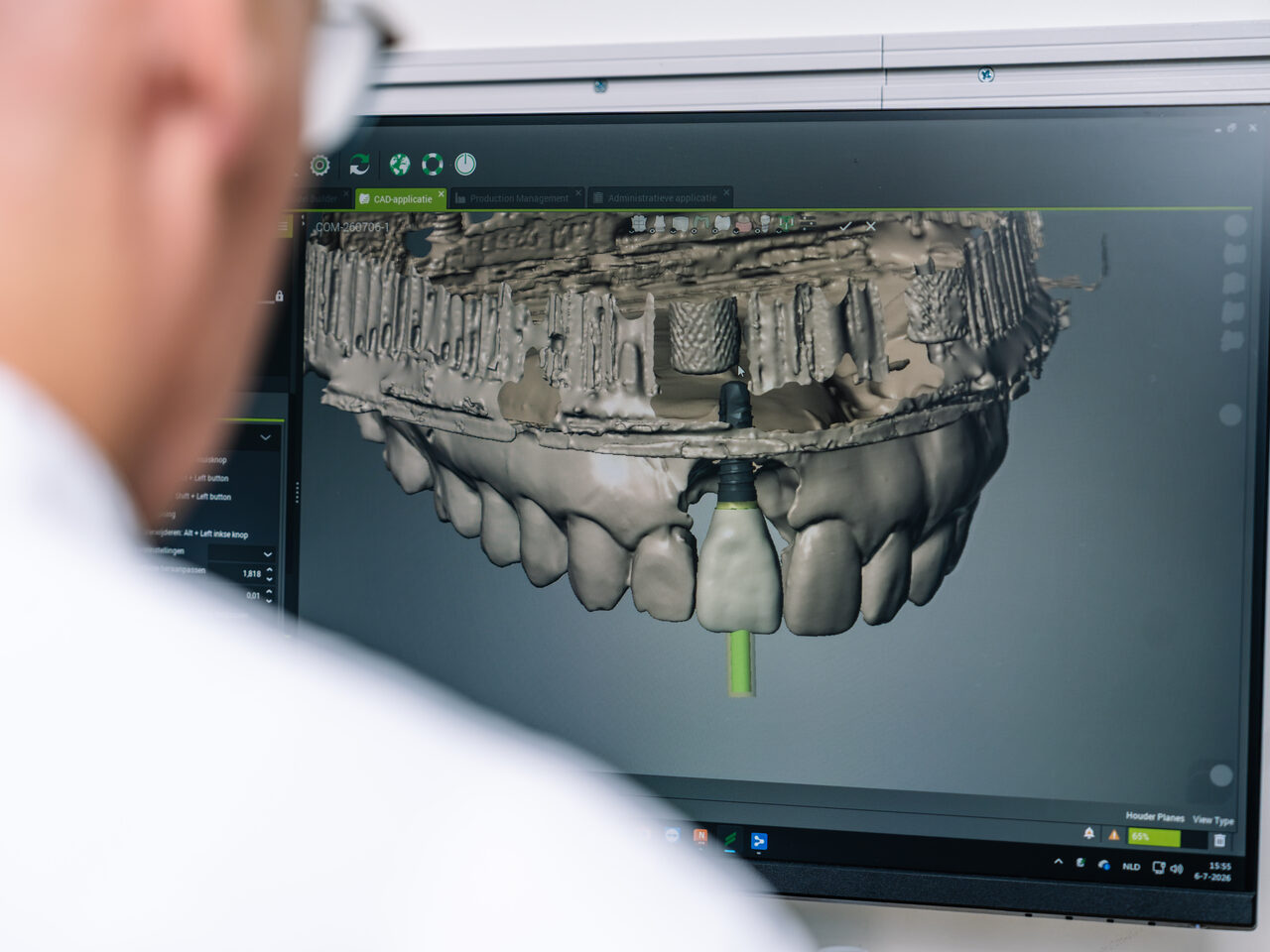1270x952 pixels.
Task: Open the notification bell icon
Action: (1088, 834)
